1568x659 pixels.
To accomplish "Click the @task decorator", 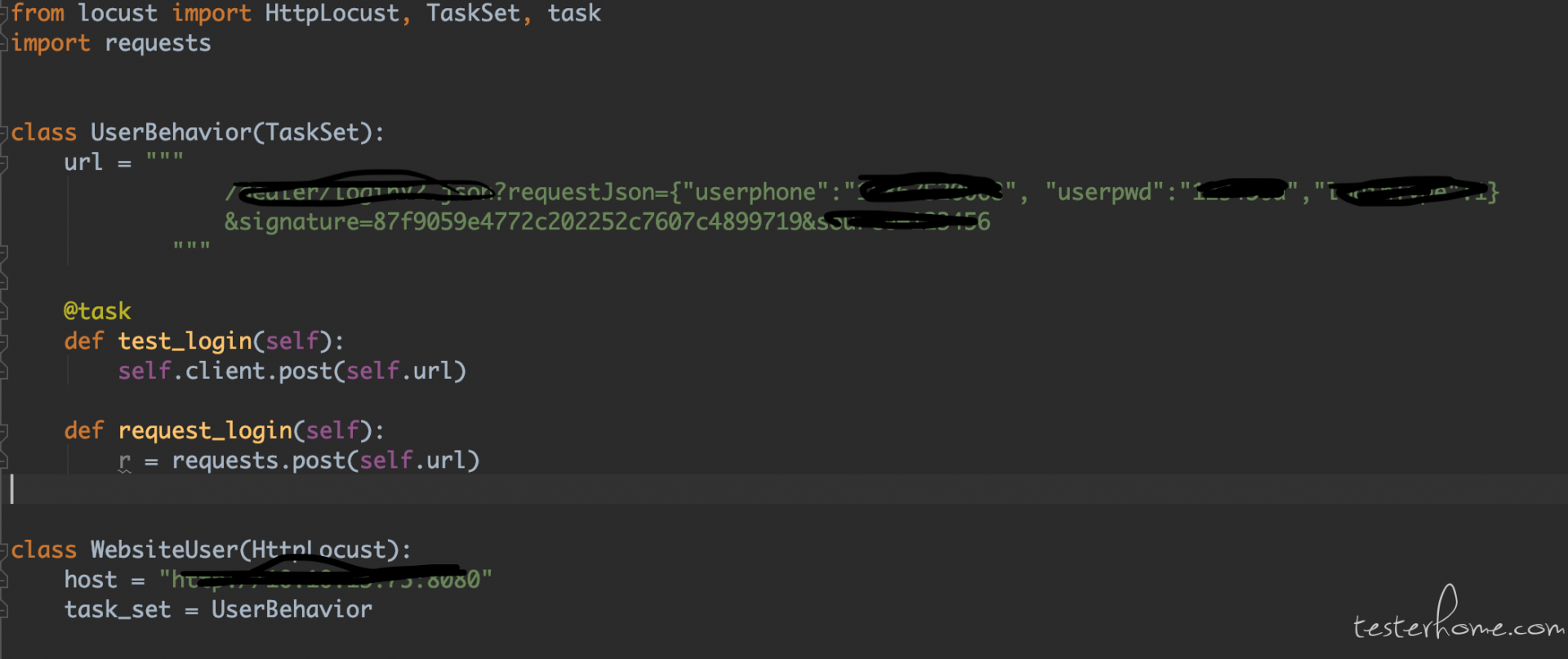I will point(97,311).
